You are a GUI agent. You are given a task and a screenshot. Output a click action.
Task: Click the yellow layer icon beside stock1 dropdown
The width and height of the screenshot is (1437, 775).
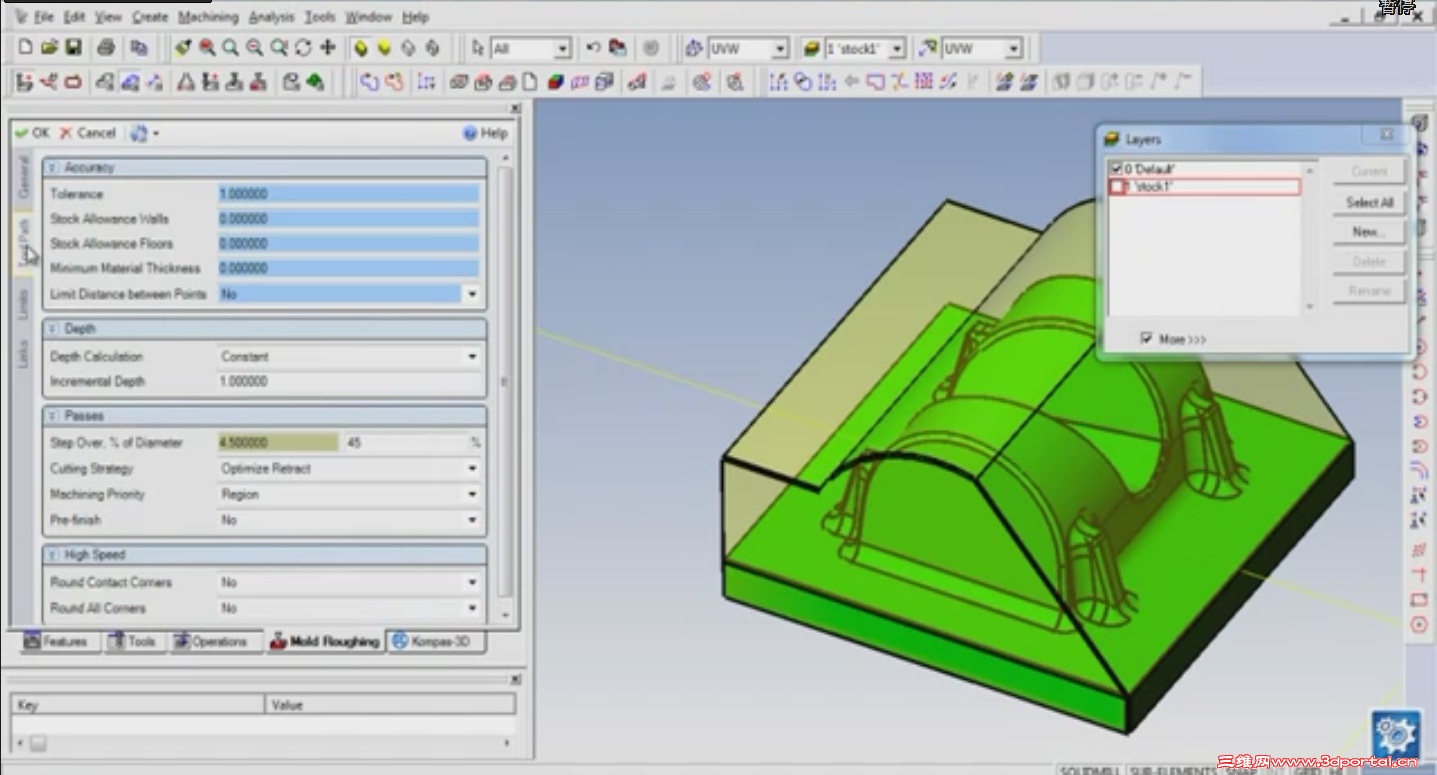point(812,48)
